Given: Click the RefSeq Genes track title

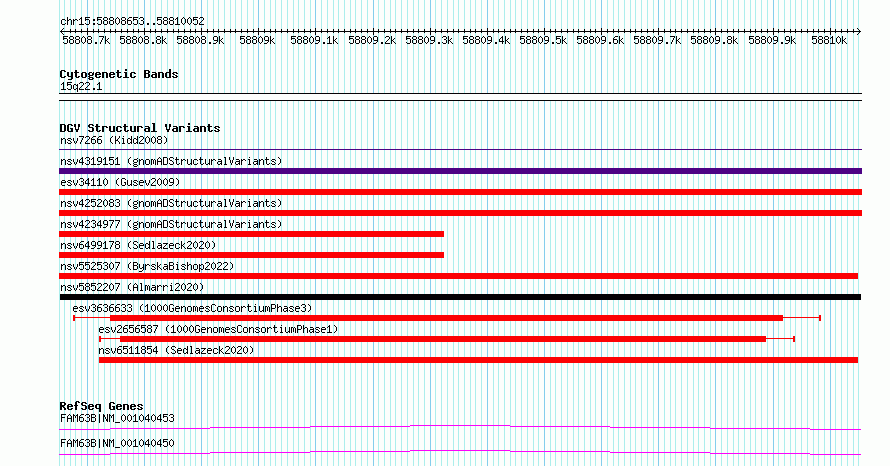Looking at the screenshot, I should [101, 406].
